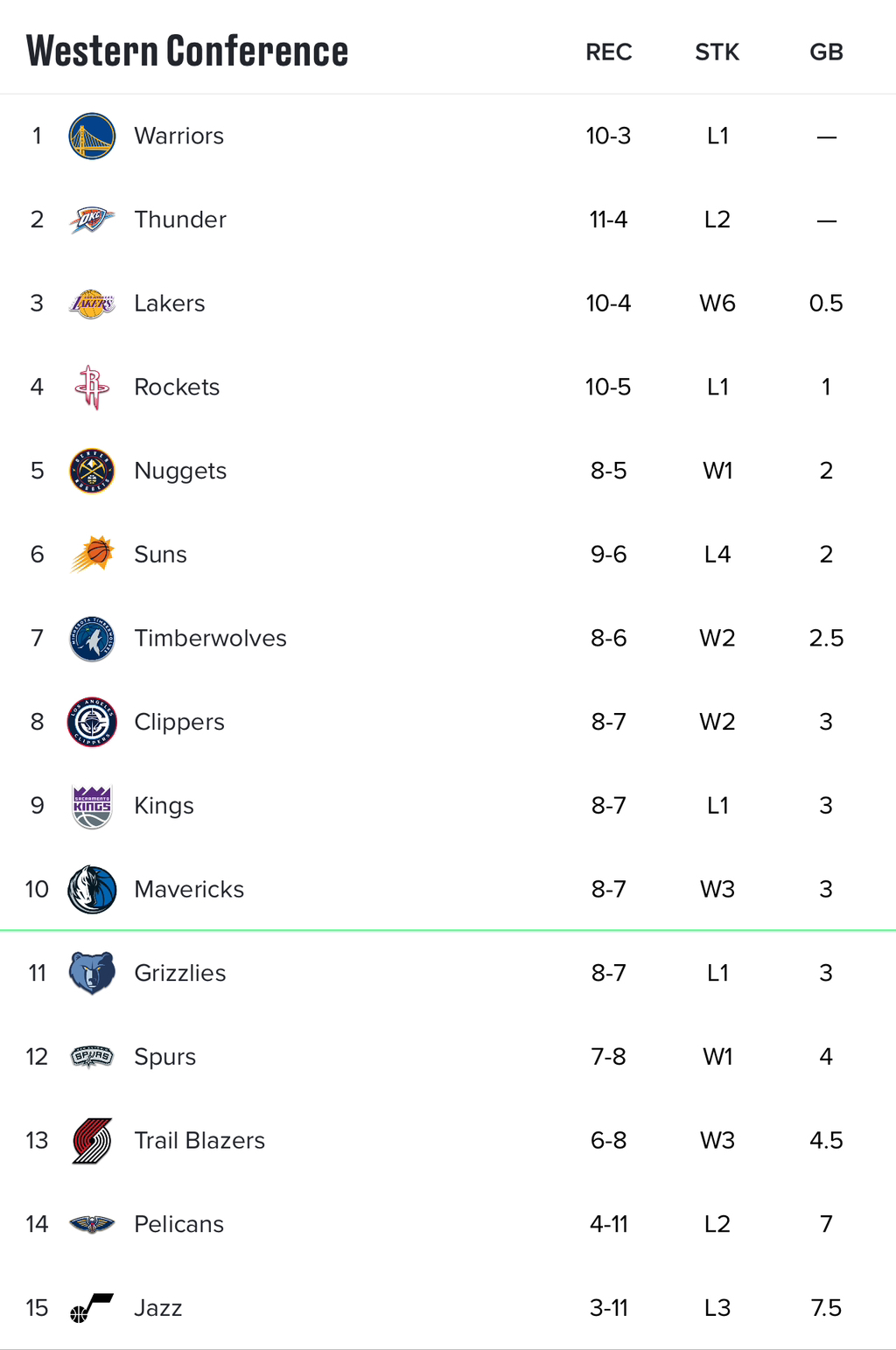Sort standings by REC column header

coord(609,52)
